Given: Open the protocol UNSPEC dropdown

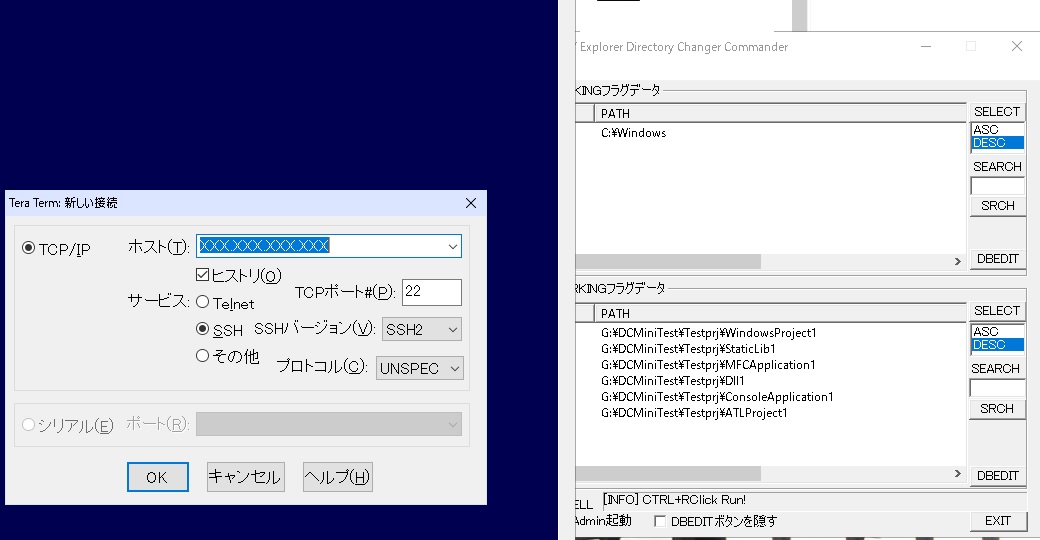Looking at the screenshot, I should pyautogui.click(x=455, y=368).
